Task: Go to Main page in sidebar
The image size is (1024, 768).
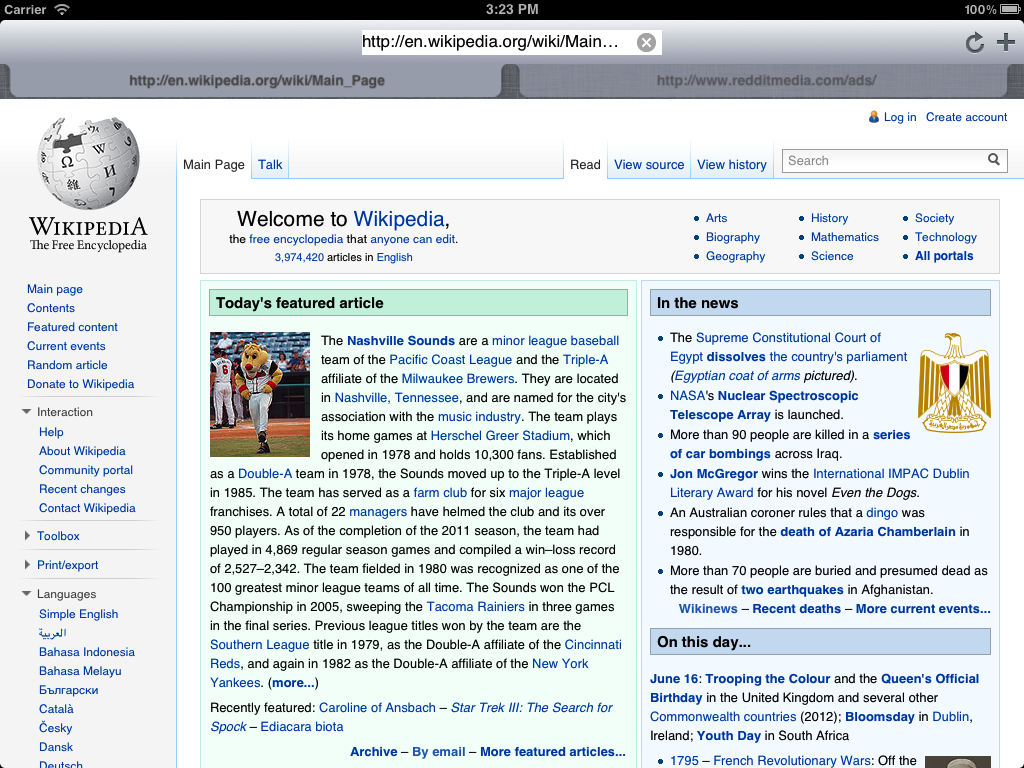Action: 55,289
